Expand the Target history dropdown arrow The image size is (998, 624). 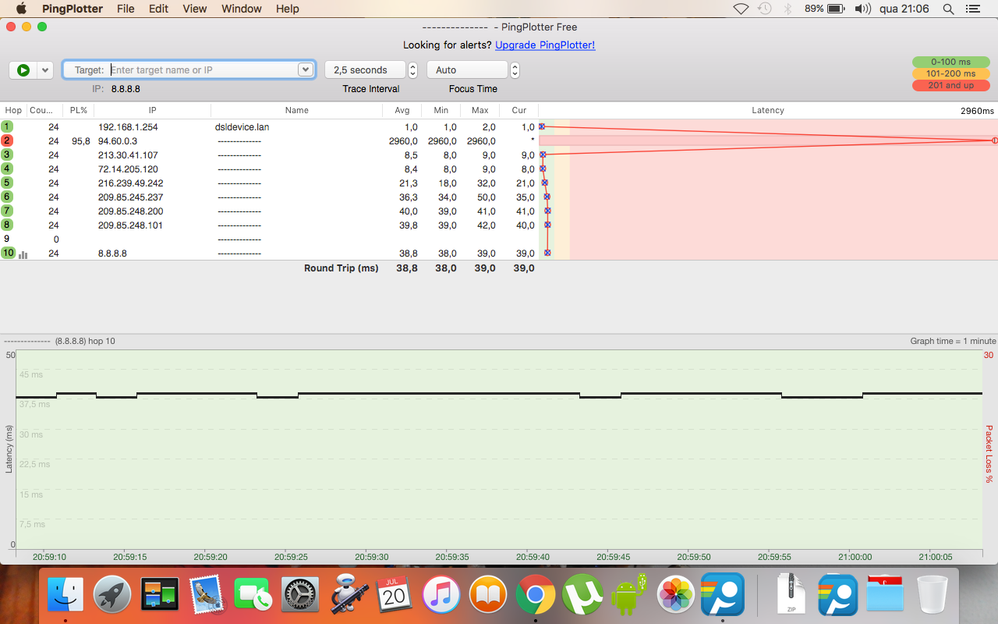[x=306, y=70]
